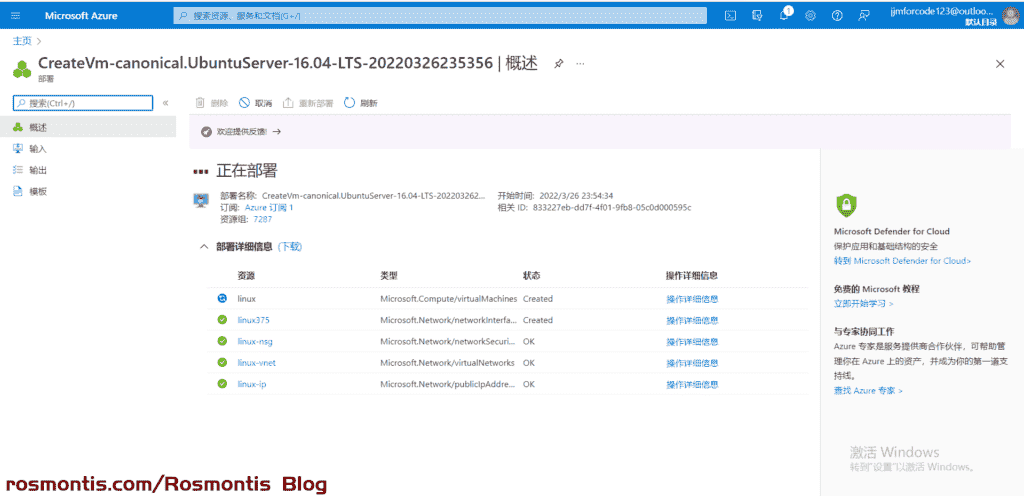Go to 主页 breadcrumb

tap(22, 40)
